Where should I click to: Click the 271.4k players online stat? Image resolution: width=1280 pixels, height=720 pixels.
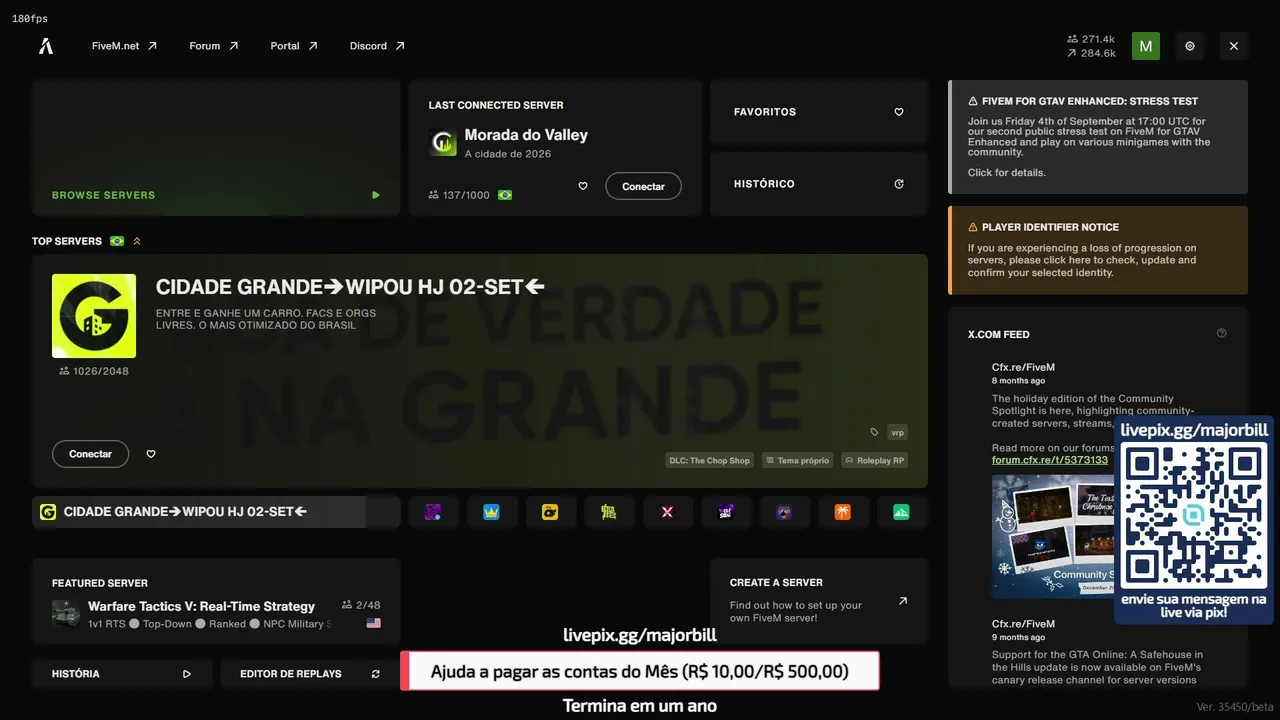click(1091, 39)
